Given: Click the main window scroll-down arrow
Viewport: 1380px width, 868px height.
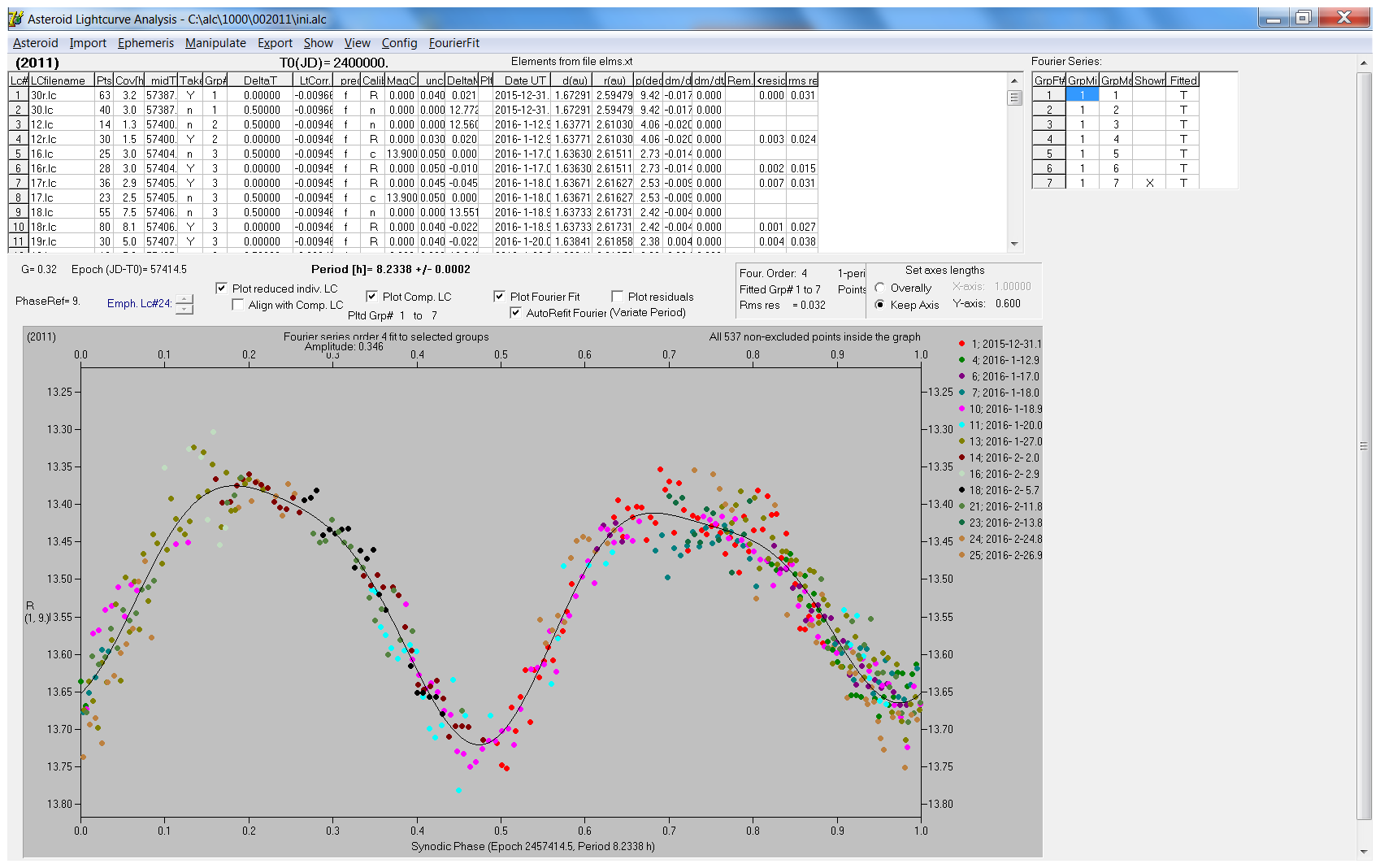Looking at the screenshot, I should 1364,852.
